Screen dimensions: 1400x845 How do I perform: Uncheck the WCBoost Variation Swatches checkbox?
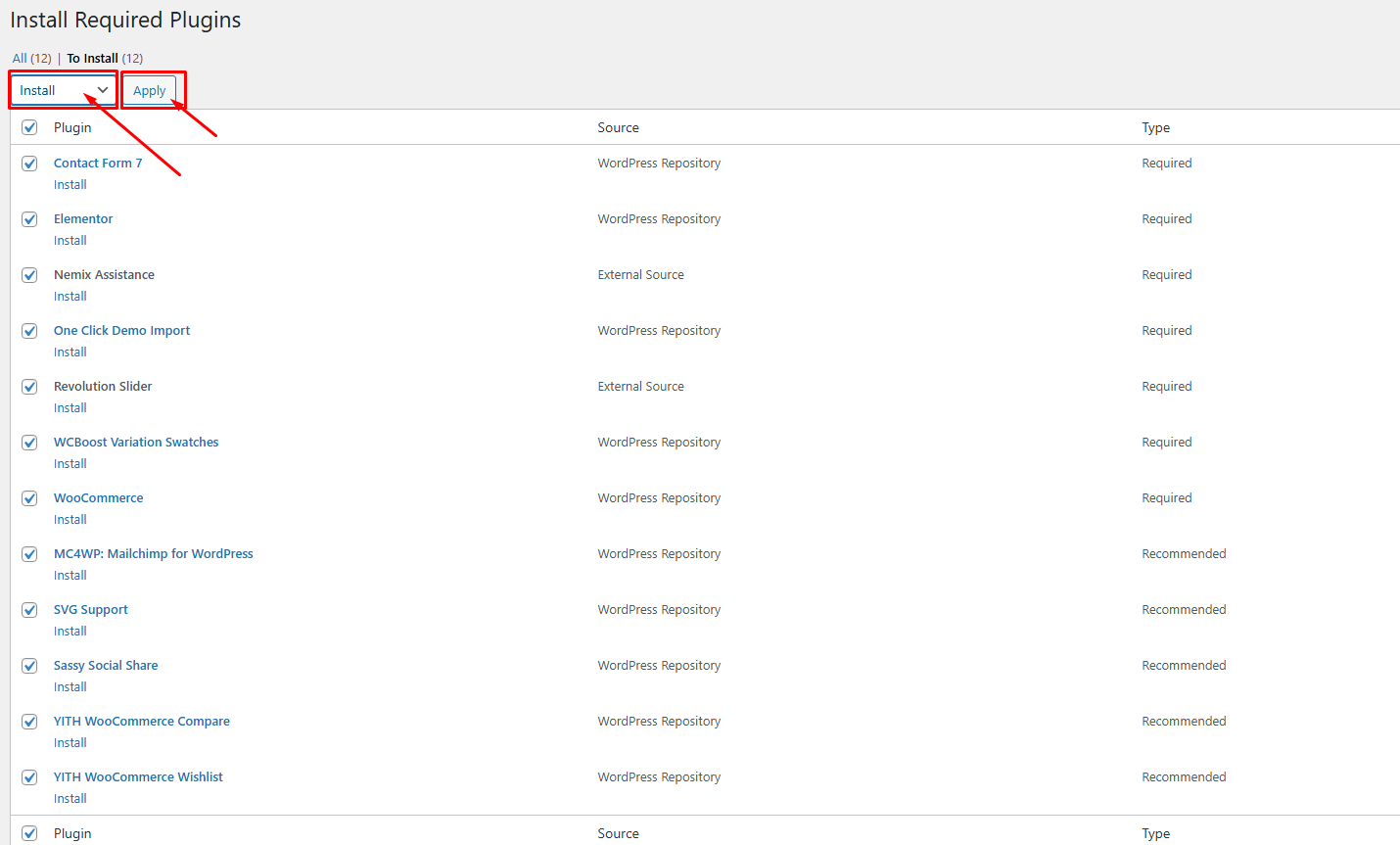[x=29, y=443]
